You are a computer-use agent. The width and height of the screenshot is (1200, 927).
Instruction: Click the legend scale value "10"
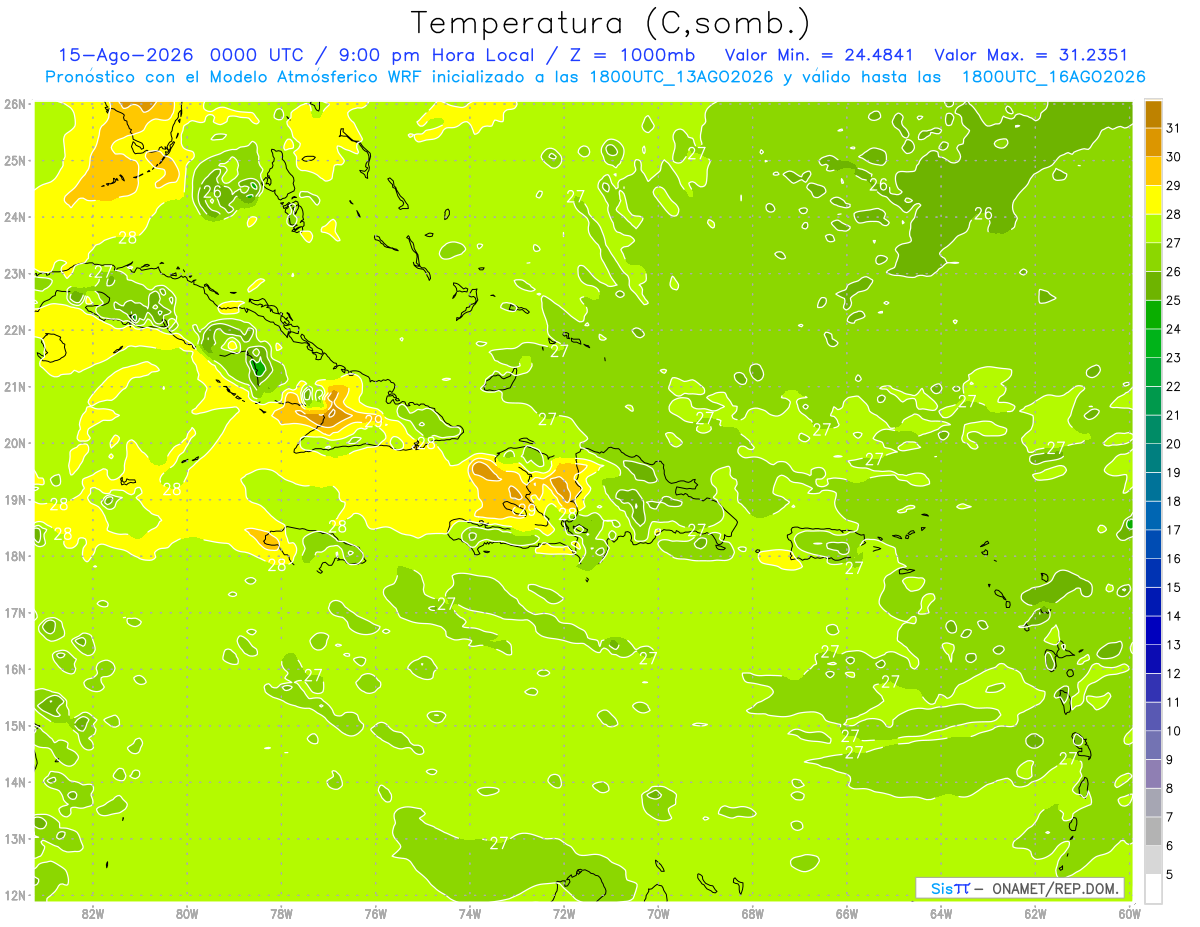click(1173, 731)
